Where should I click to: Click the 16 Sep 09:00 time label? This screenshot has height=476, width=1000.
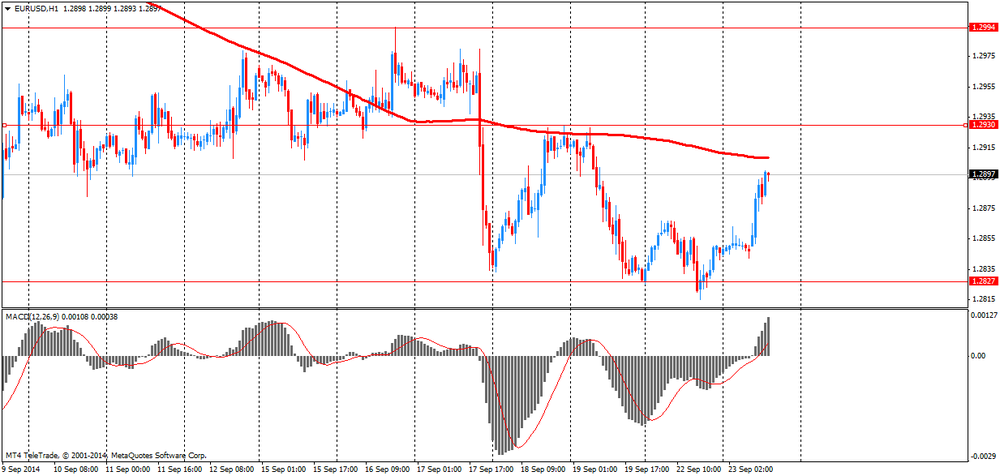pos(388,469)
